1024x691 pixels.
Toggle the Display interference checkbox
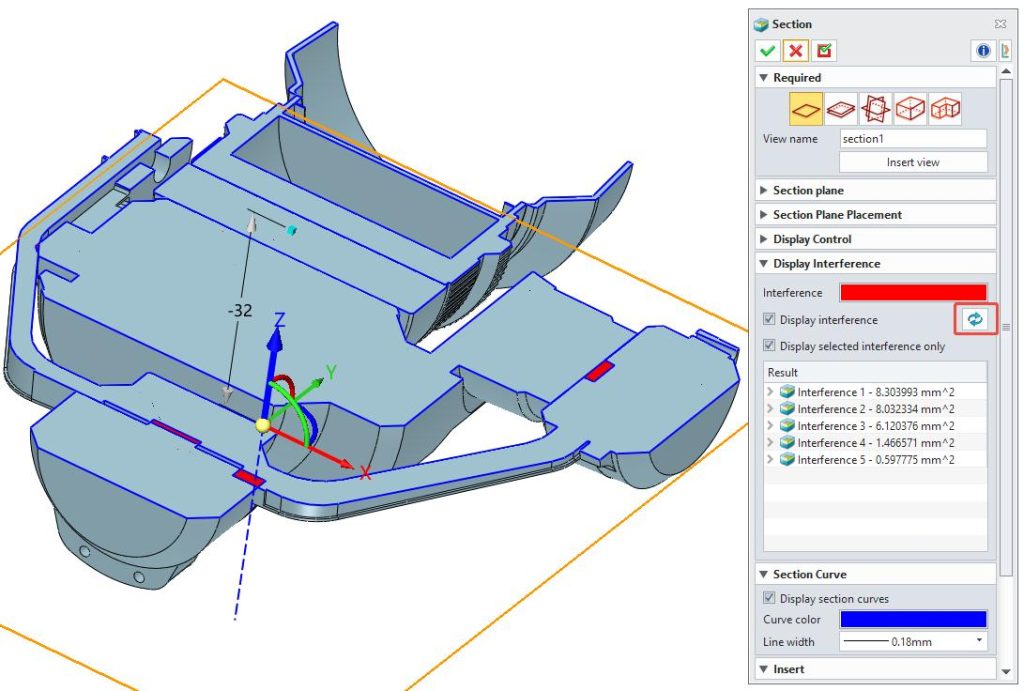(x=769, y=320)
